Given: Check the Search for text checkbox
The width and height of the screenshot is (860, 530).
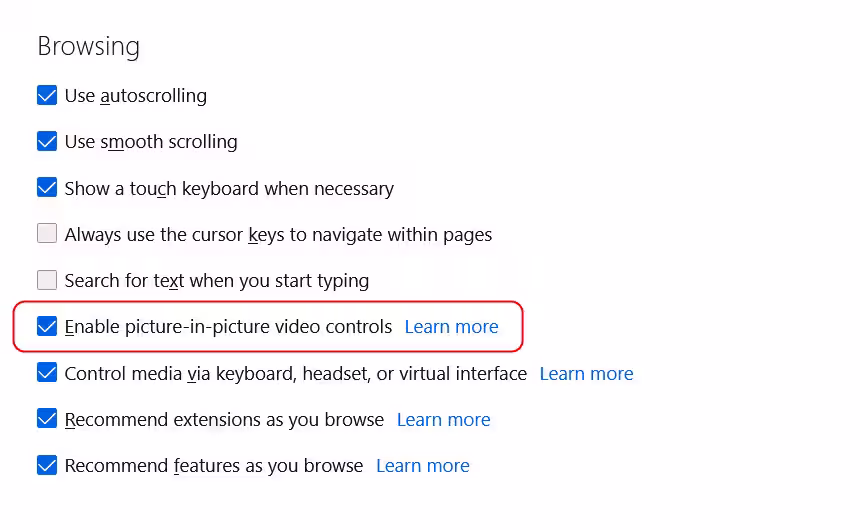Looking at the screenshot, I should pyautogui.click(x=47, y=280).
